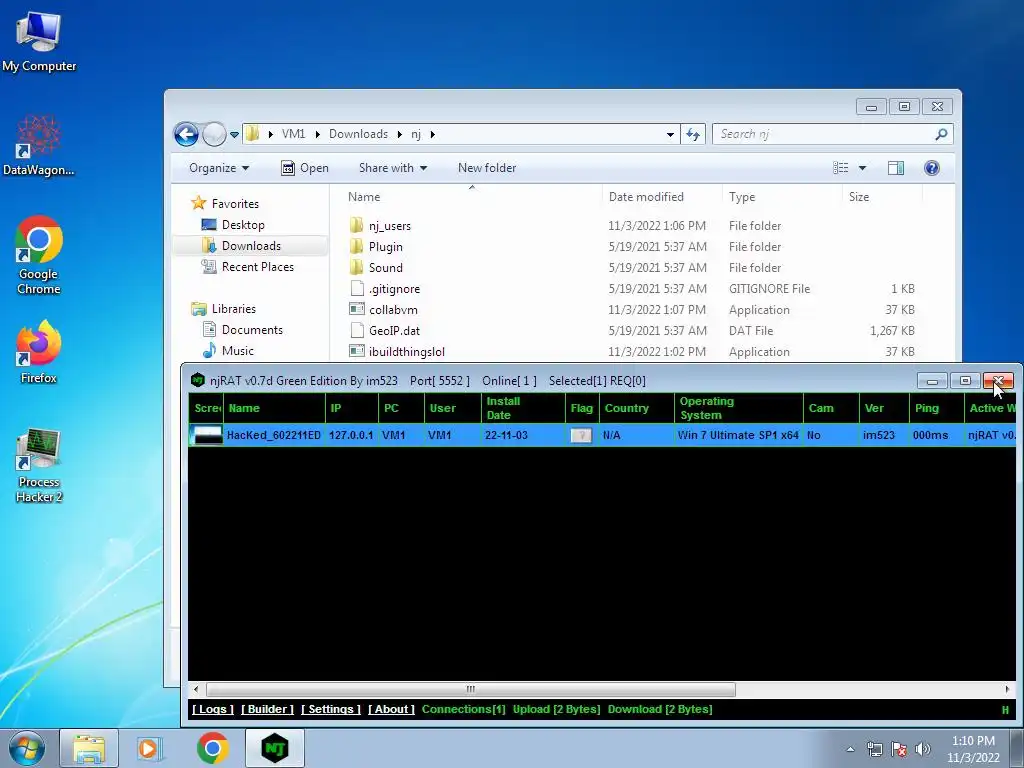Launch Firefox desktop shortcut
Image resolution: width=1024 pixels, height=768 pixels.
point(39,351)
